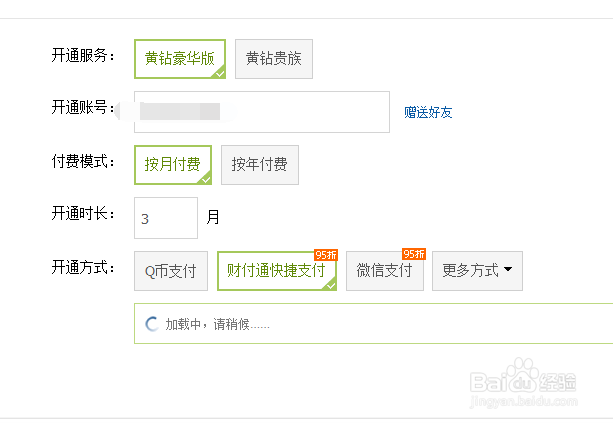This screenshot has width=613, height=423.
Task: Switch to 按年付费 payment mode
Action: pos(260,165)
